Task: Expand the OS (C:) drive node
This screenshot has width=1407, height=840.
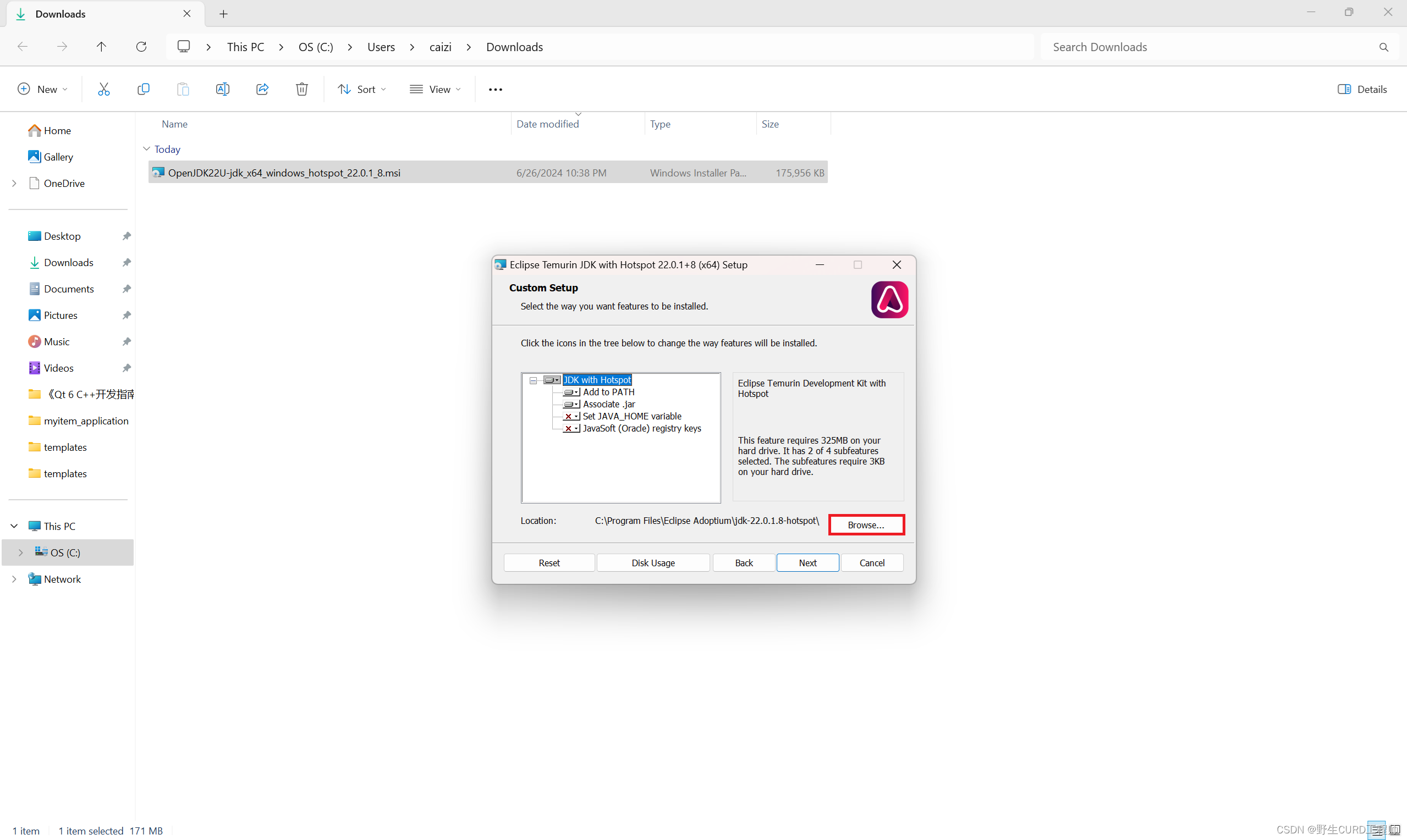Action: pyautogui.click(x=21, y=552)
